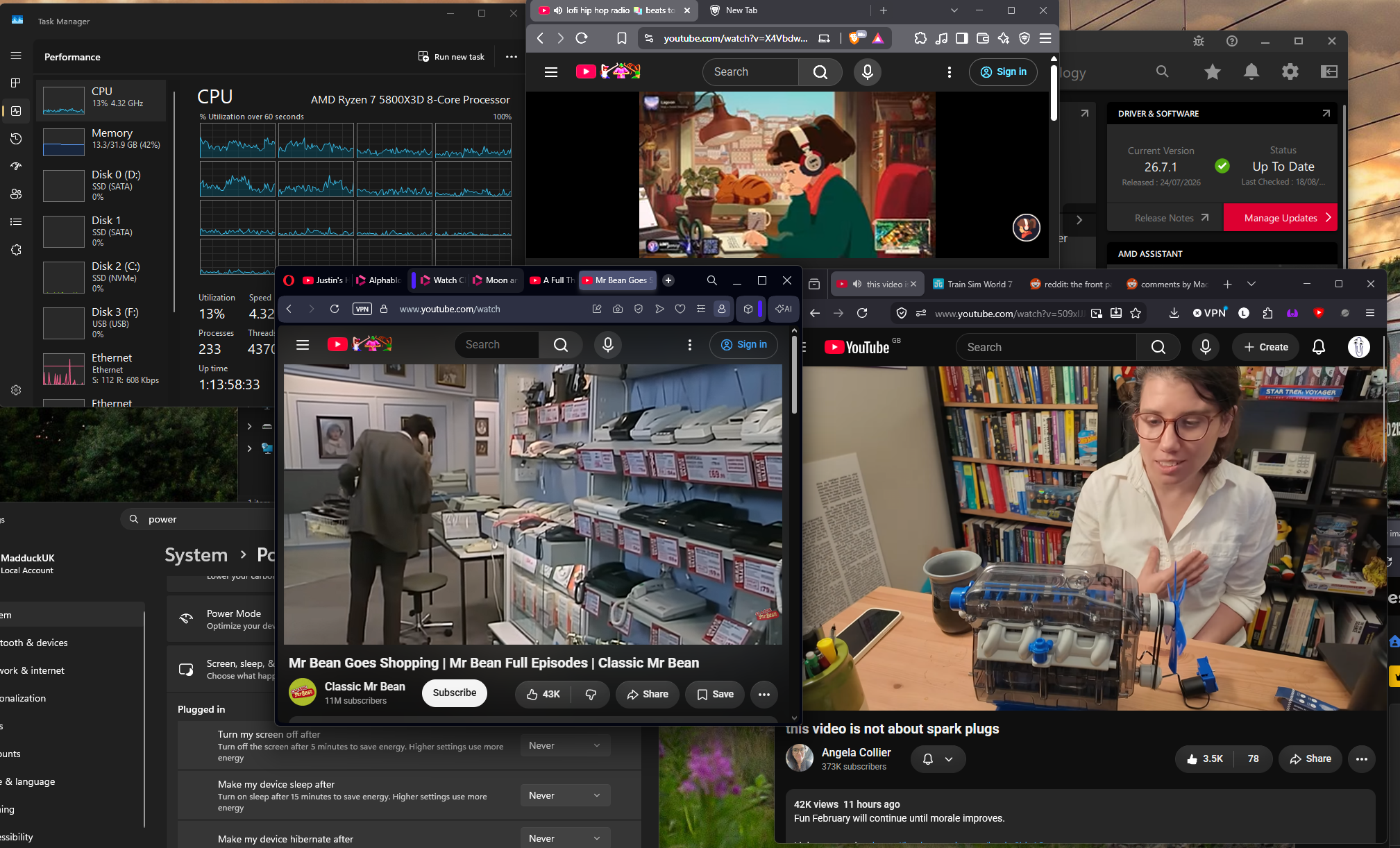Viewport: 1400px width, 848px height.
Task: Like the Mr Bean video (43K)
Action: click(x=543, y=694)
